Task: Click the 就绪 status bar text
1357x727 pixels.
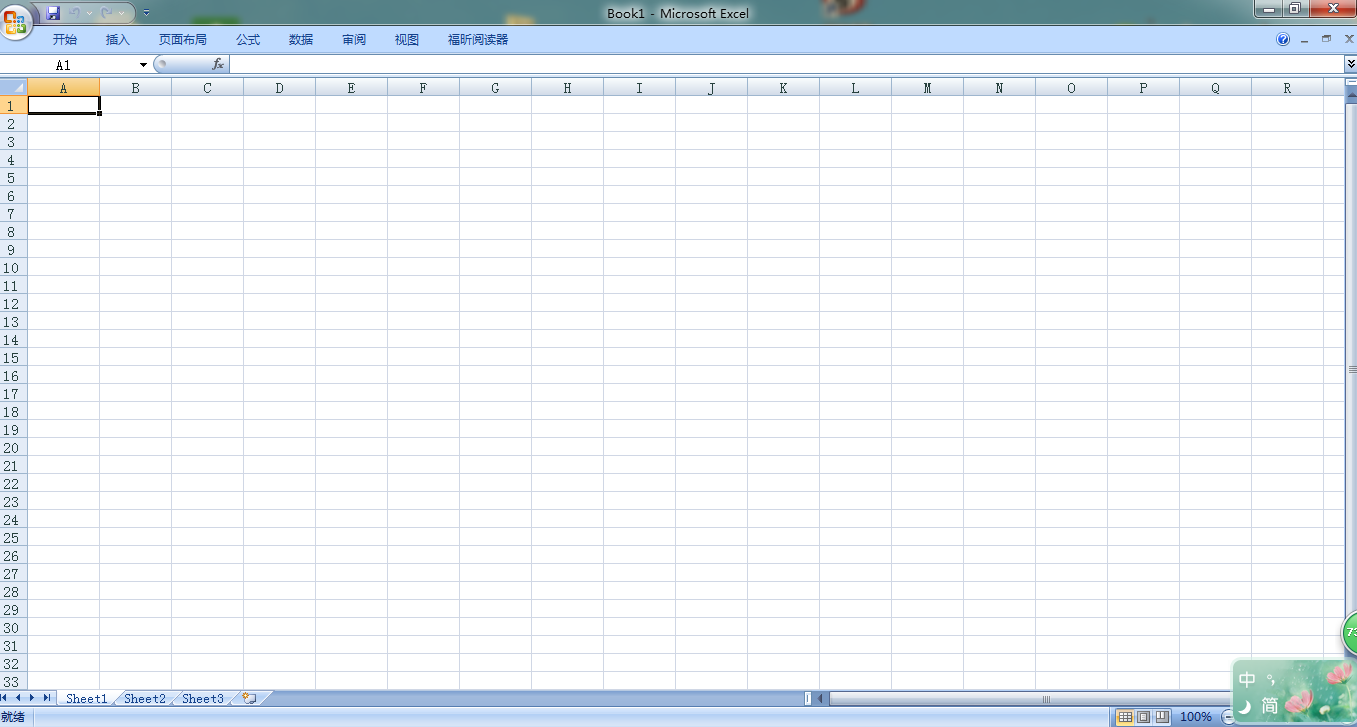Action: point(12,717)
